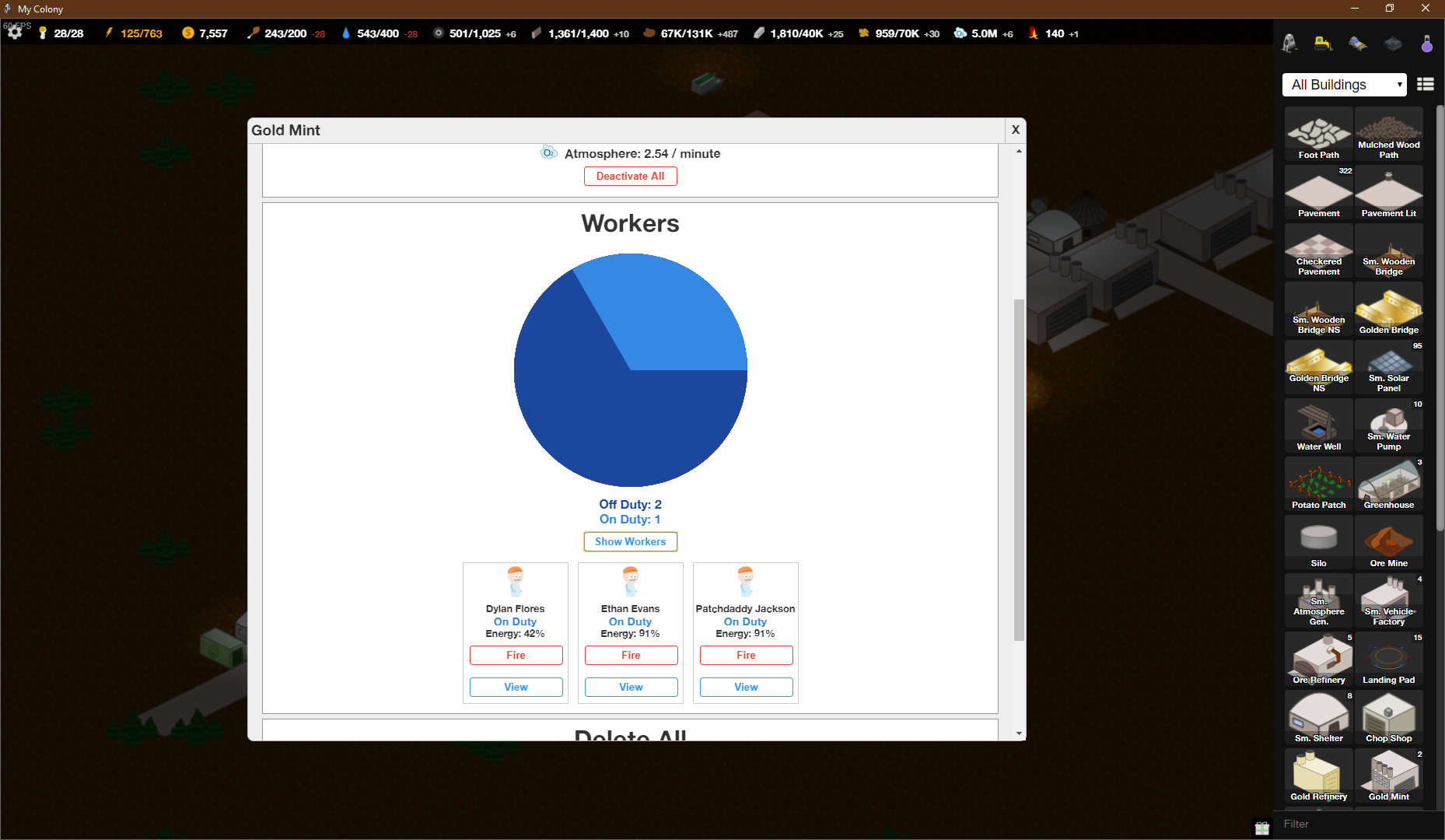Select the yellow bulldozer tool icon
Viewport: 1445px width, 840px height.
click(x=1323, y=44)
